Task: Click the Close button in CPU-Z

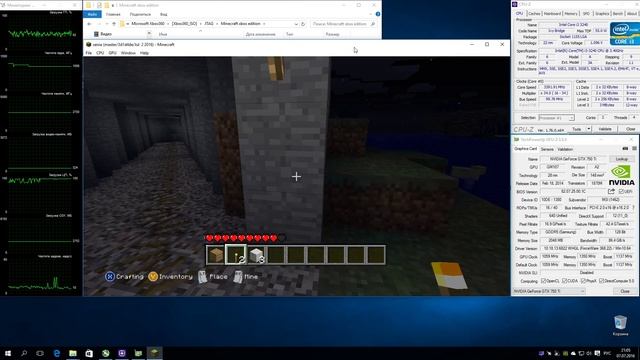Action: (x=630, y=129)
